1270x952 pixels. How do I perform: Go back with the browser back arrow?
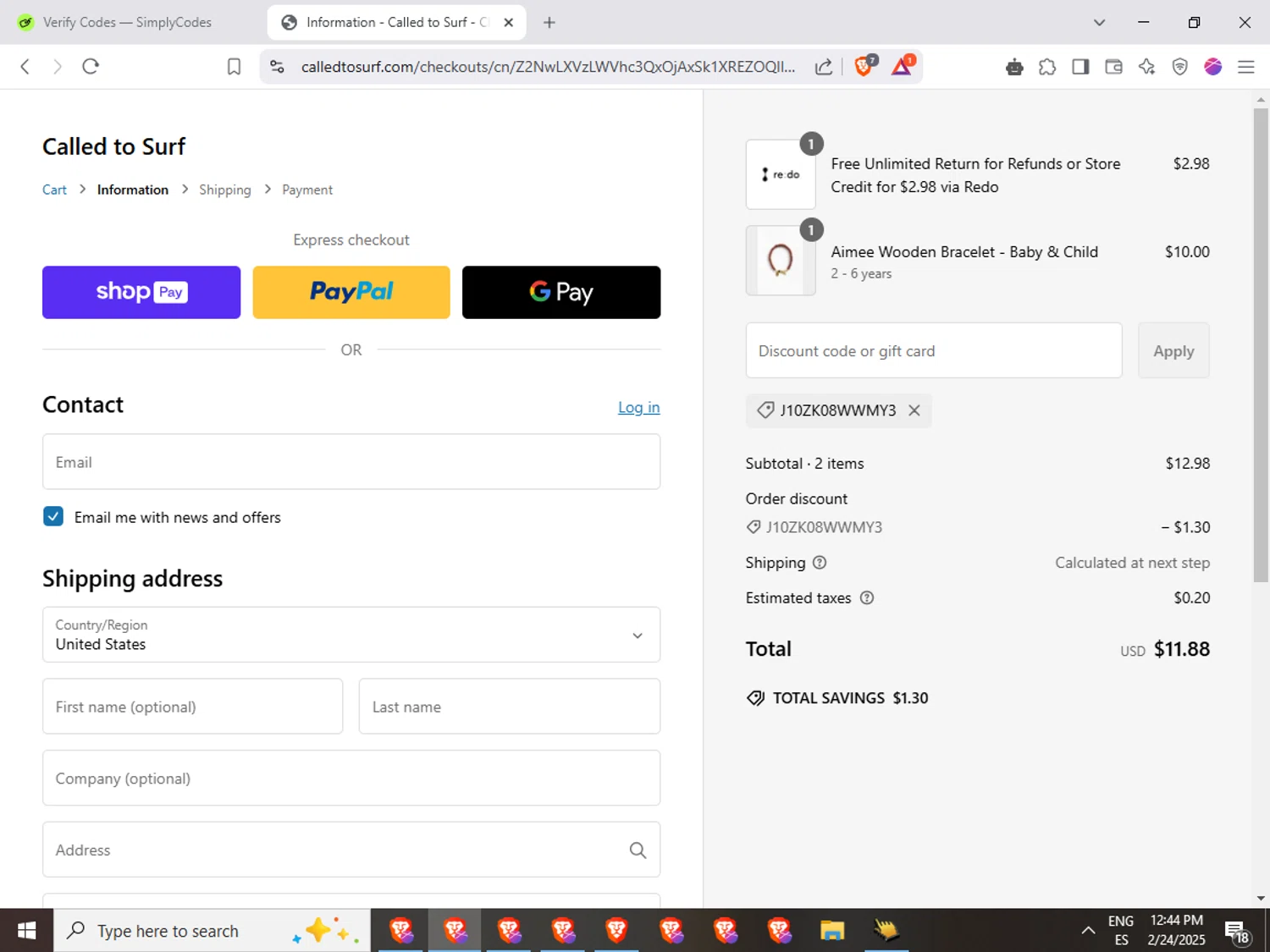click(25, 67)
